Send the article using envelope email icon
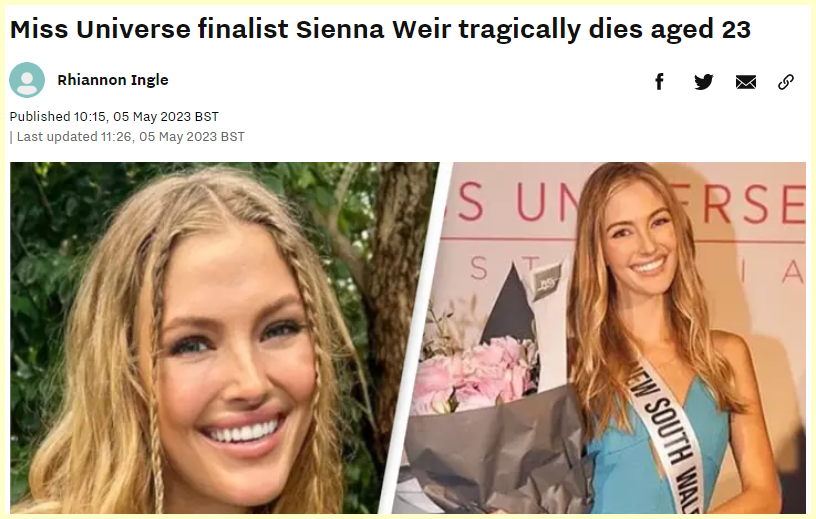Screen dimensions: 816x519 point(745,82)
